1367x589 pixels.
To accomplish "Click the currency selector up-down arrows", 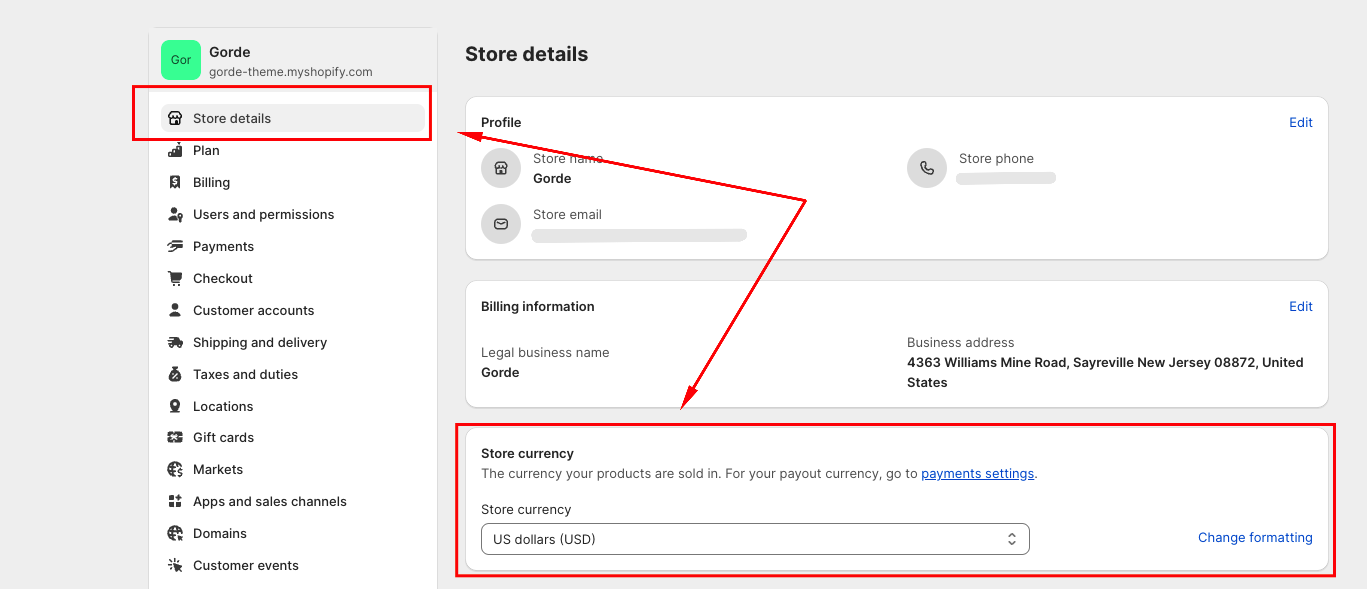I will coord(1011,539).
